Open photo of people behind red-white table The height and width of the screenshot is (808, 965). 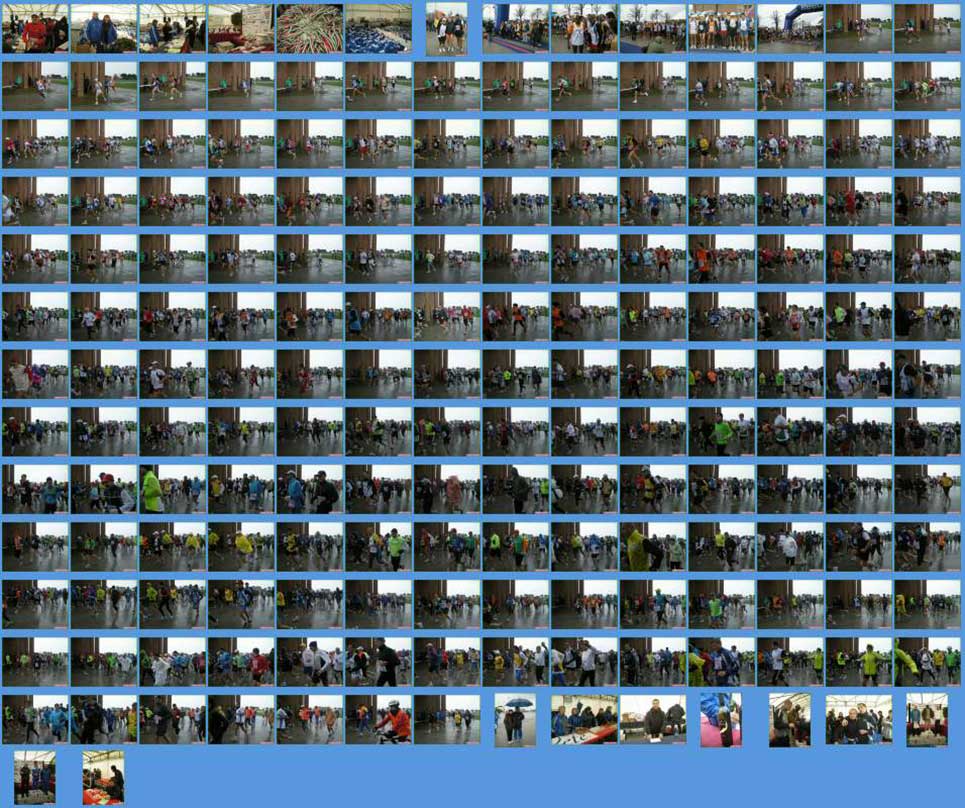pos(584,719)
